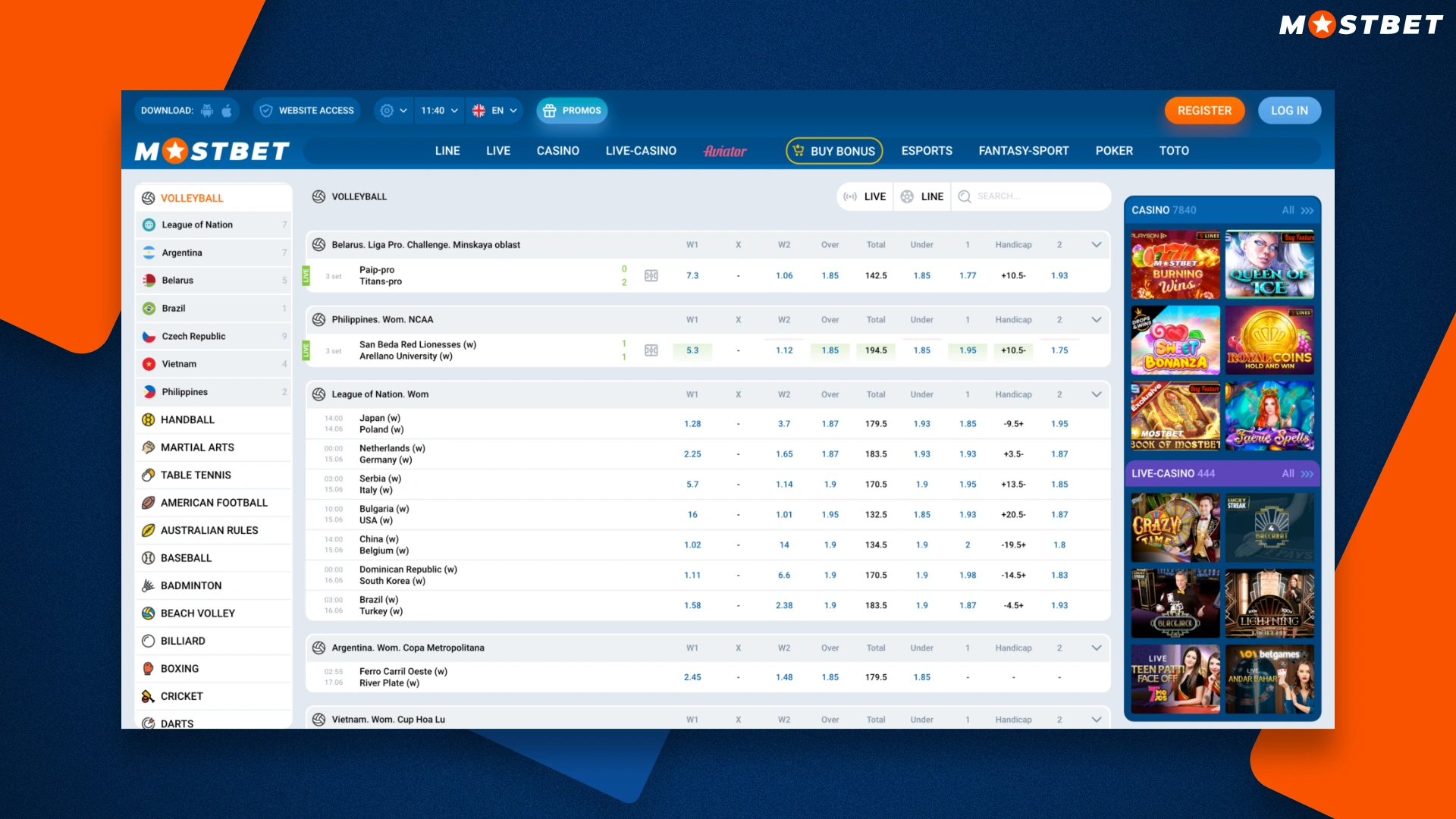
Task: Click the beach volley sport icon in sidebar
Action: [x=149, y=613]
